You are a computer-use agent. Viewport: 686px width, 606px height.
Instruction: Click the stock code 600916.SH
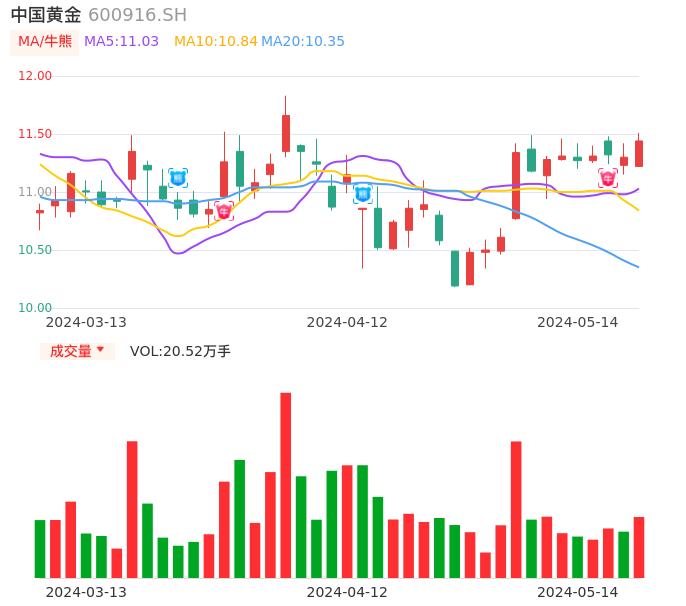point(137,15)
